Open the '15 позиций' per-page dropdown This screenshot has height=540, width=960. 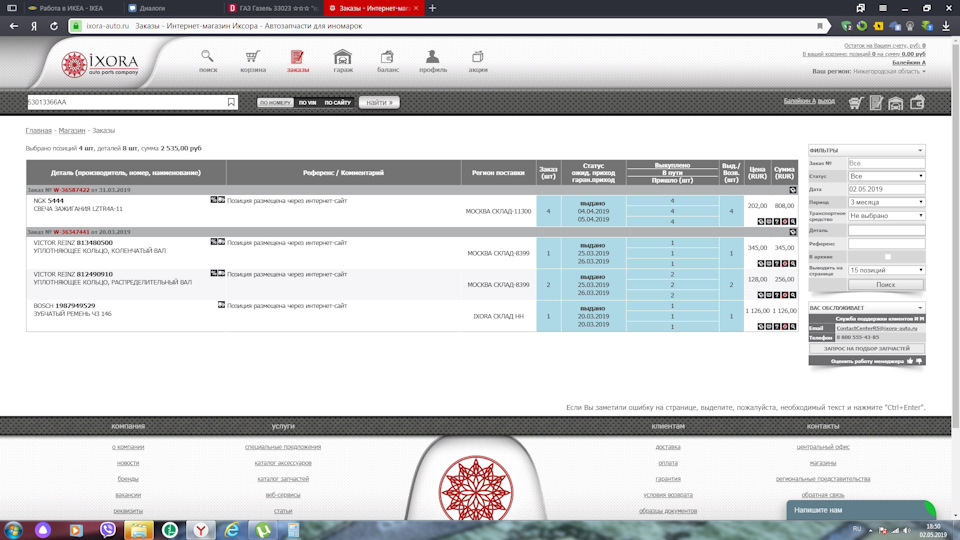tap(886, 270)
